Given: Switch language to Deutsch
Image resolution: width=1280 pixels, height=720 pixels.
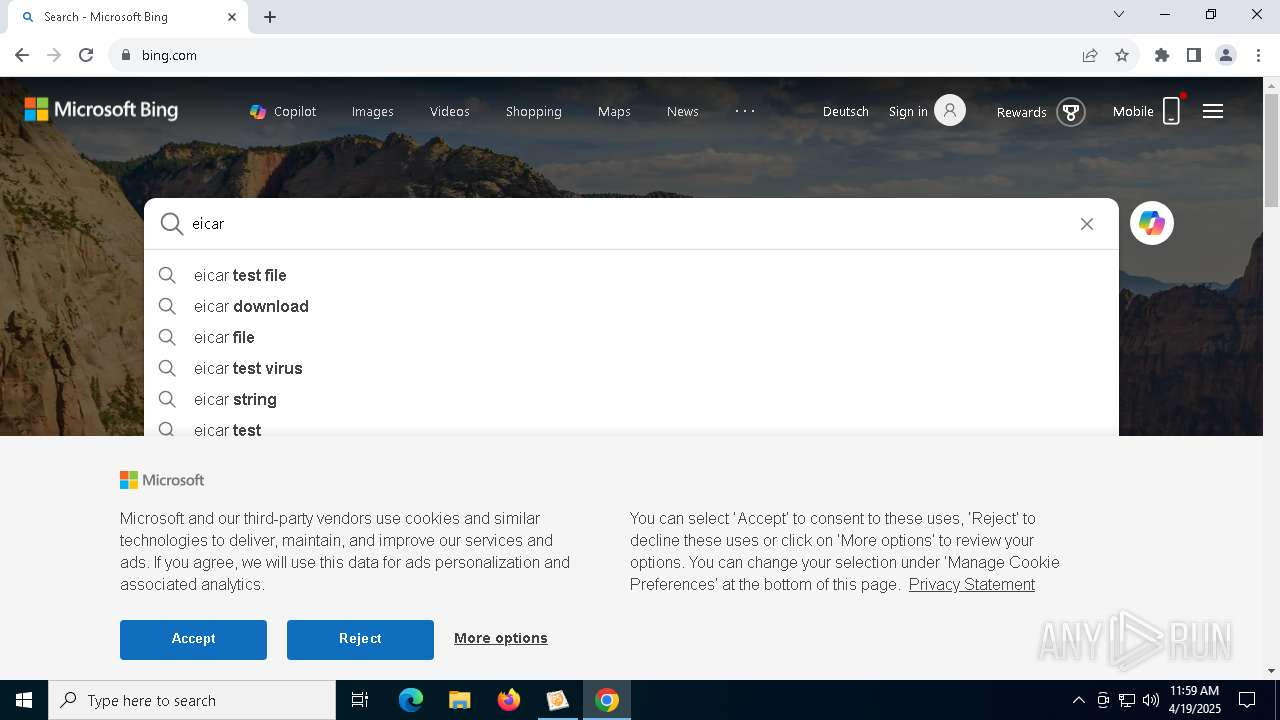Looking at the screenshot, I should (846, 111).
